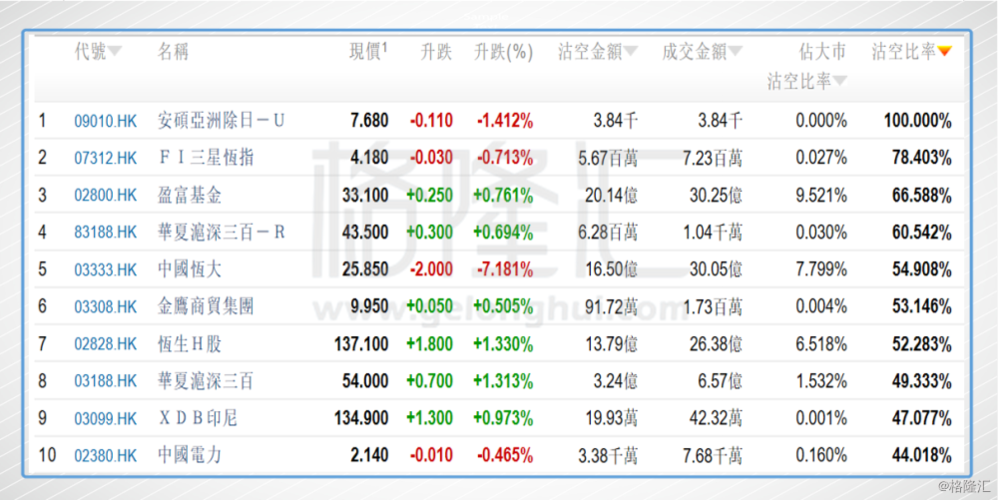998x500 pixels.
Task: Click the 升跌(%) column header
Action: pos(503,52)
